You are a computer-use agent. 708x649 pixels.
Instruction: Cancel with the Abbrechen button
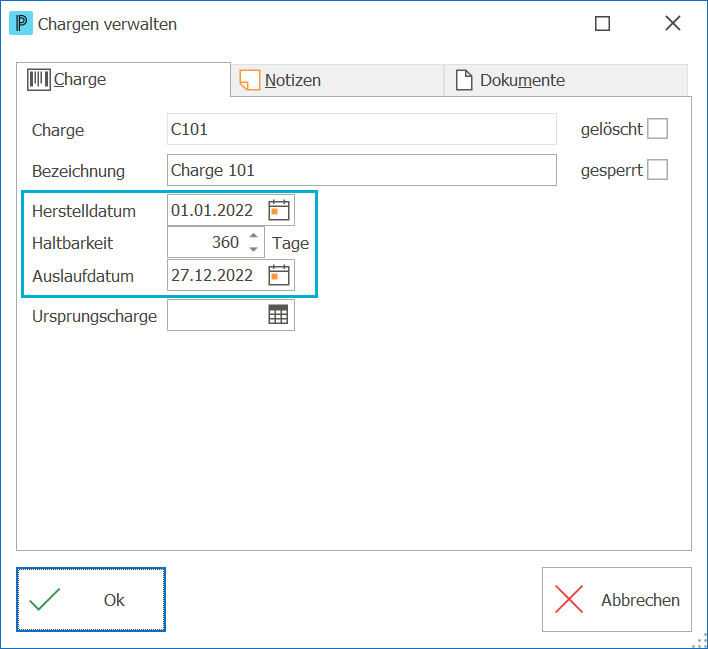tap(617, 600)
